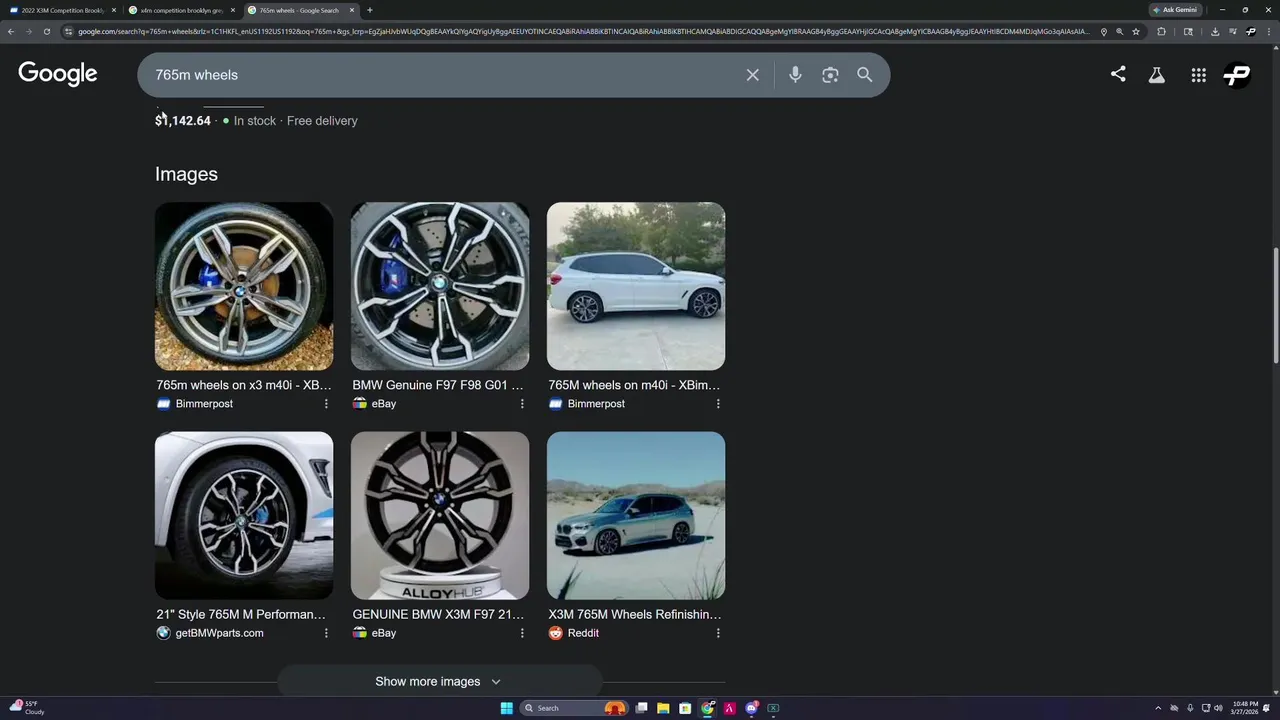The height and width of the screenshot is (720, 1280).
Task: Open more options for Reddit result
Action: click(x=718, y=633)
